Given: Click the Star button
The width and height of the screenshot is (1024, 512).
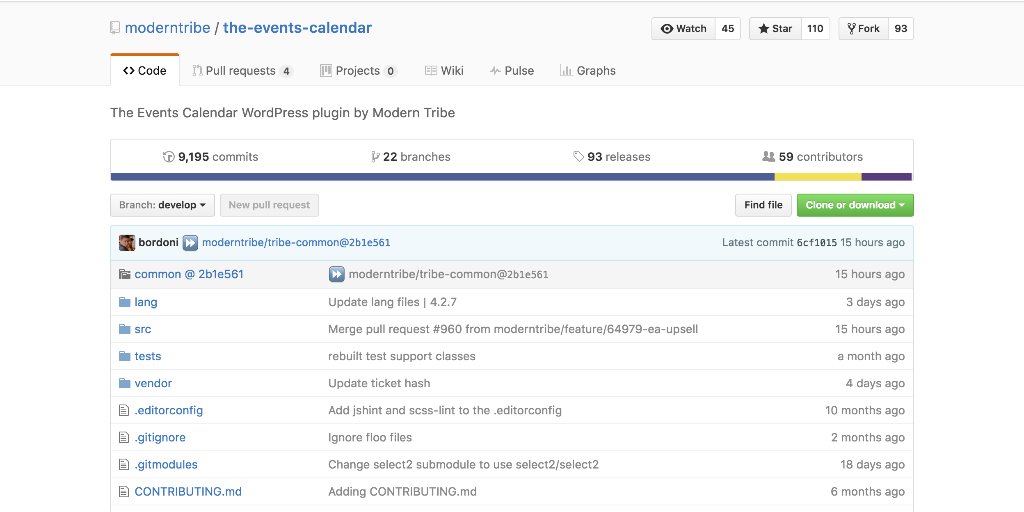Looking at the screenshot, I should click(x=775, y=29).
